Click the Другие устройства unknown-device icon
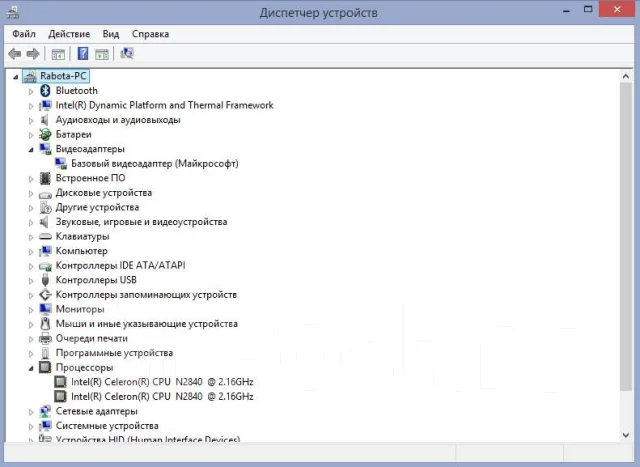The width and height of the screenshot is (640, 467). [x=45, y=207]
